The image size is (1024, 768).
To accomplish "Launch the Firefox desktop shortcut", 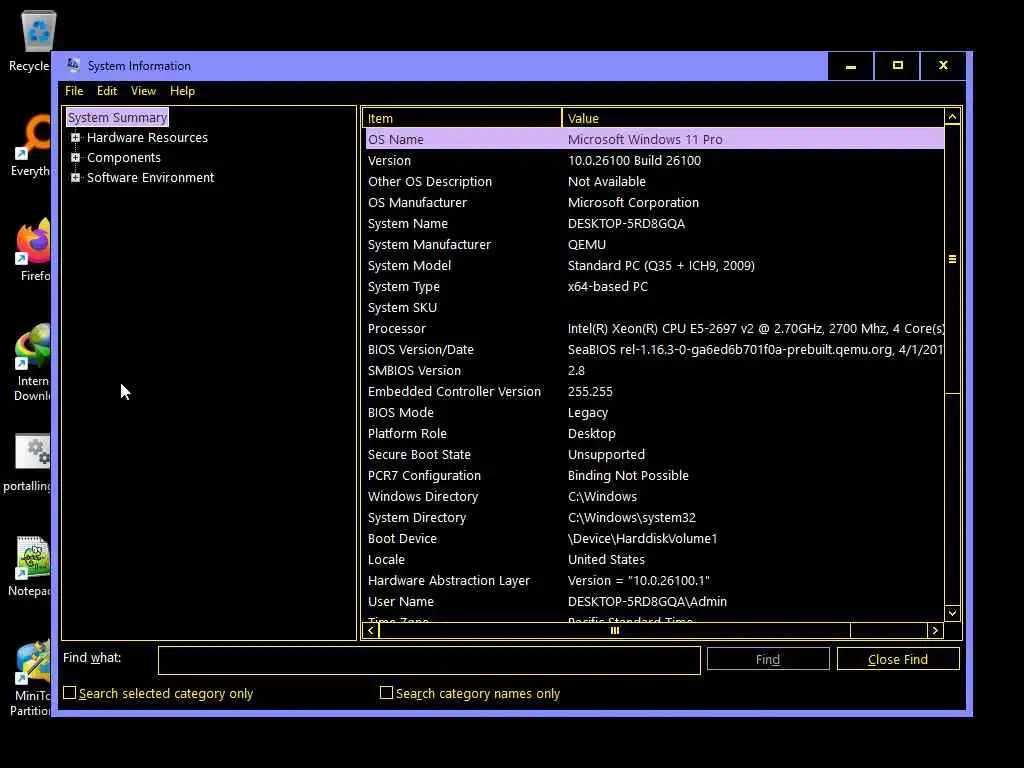I will click(x=34, y=250).
